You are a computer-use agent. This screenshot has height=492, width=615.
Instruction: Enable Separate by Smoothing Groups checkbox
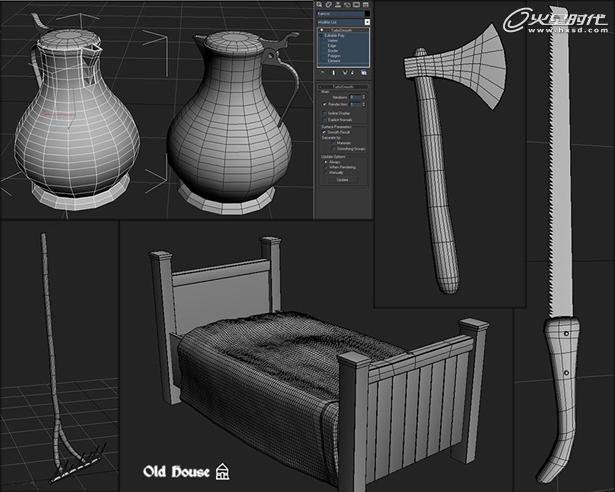(x=333, y=149)
